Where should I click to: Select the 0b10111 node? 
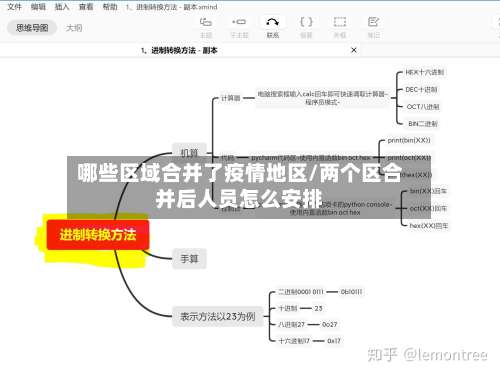pyautogui.click(x=351, y=292)
